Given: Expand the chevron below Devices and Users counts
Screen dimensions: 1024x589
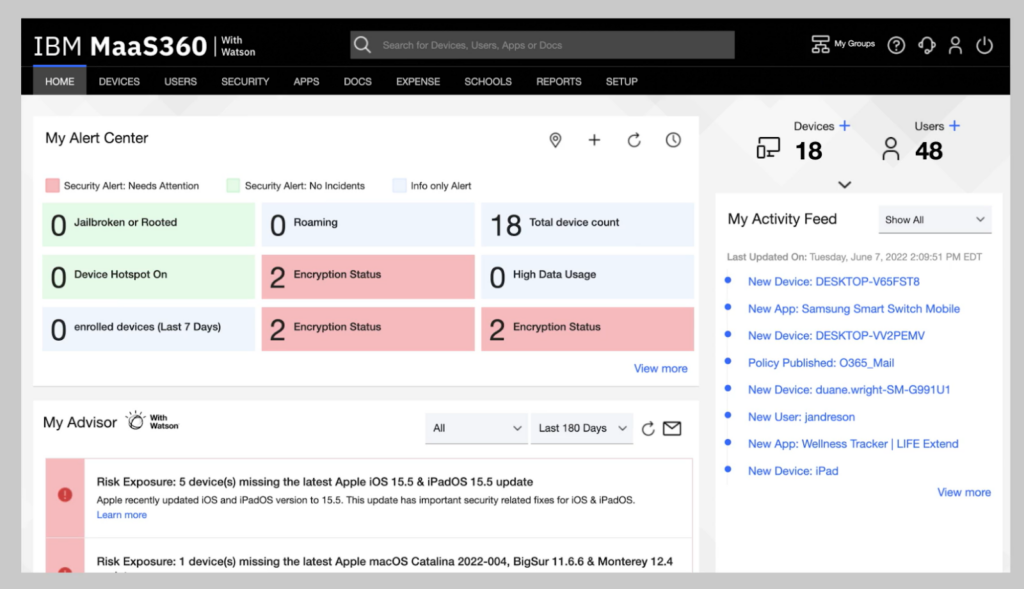Looking at the screenshot, I should click(x=845, y=185).
